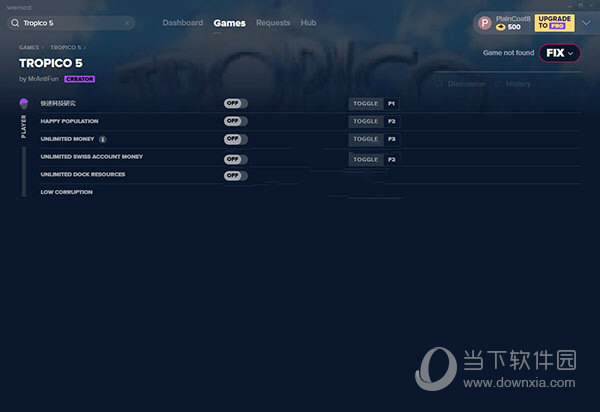Click the Happy Population label
The width and height of the screenshot is (600, 412).
pyautogui.click(x=69, y=121)
